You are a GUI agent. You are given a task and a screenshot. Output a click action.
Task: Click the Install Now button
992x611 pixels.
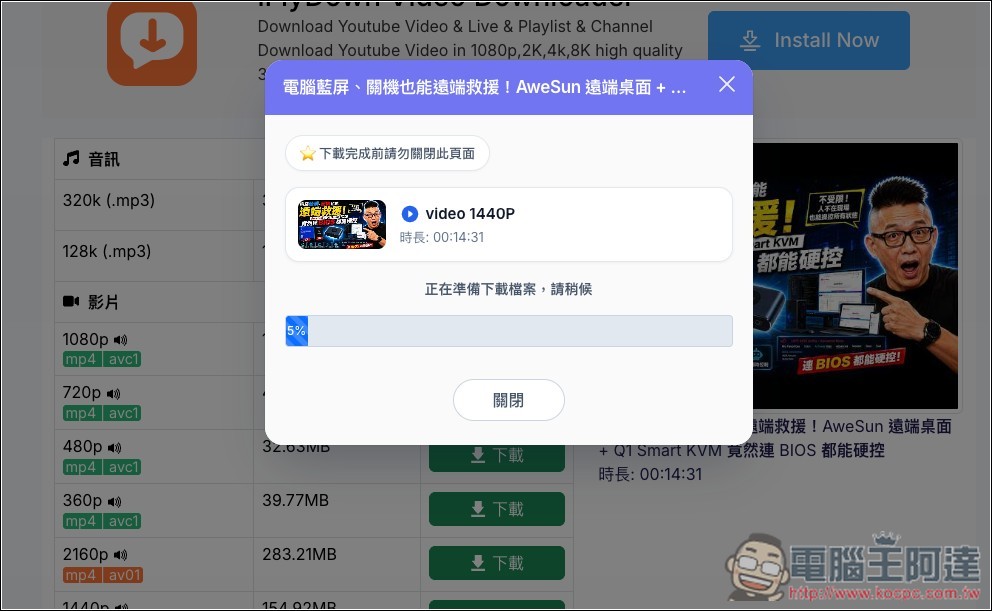[809, 40]
